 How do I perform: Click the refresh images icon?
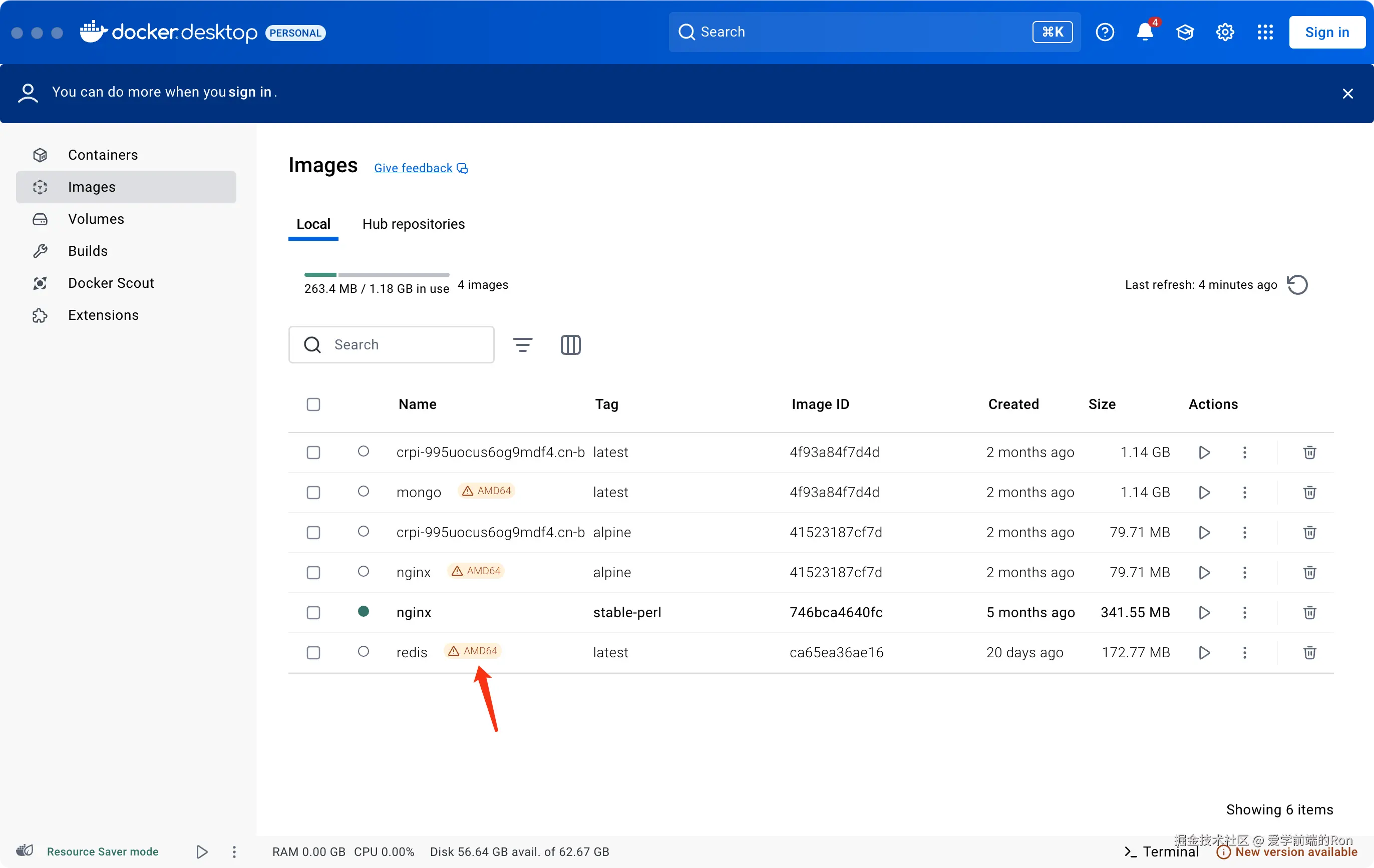tap(1297, 285)
